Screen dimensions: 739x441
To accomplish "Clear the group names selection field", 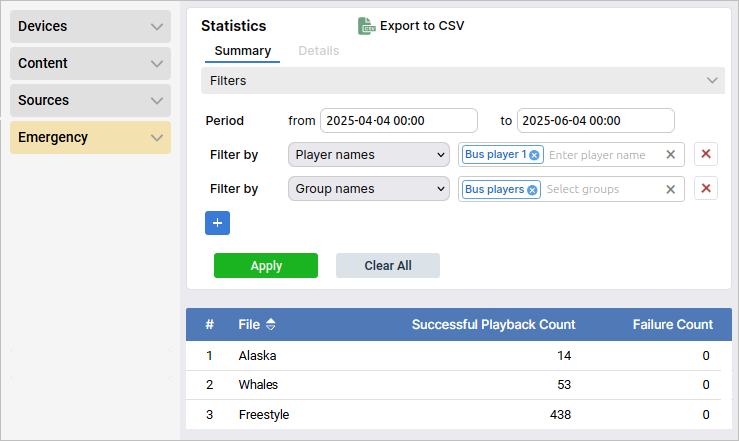I will tap(671, 189).
